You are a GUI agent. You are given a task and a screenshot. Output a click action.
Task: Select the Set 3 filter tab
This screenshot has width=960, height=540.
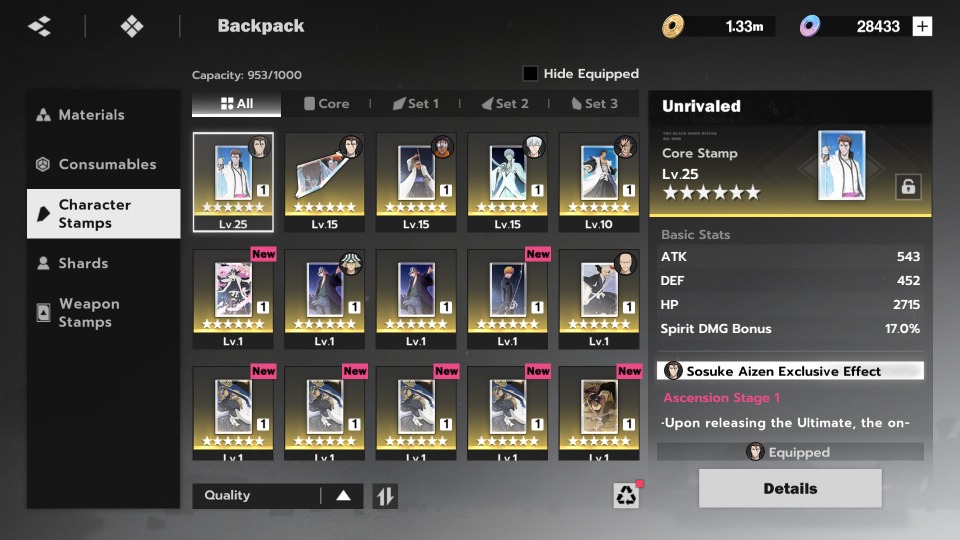(594, 103)
